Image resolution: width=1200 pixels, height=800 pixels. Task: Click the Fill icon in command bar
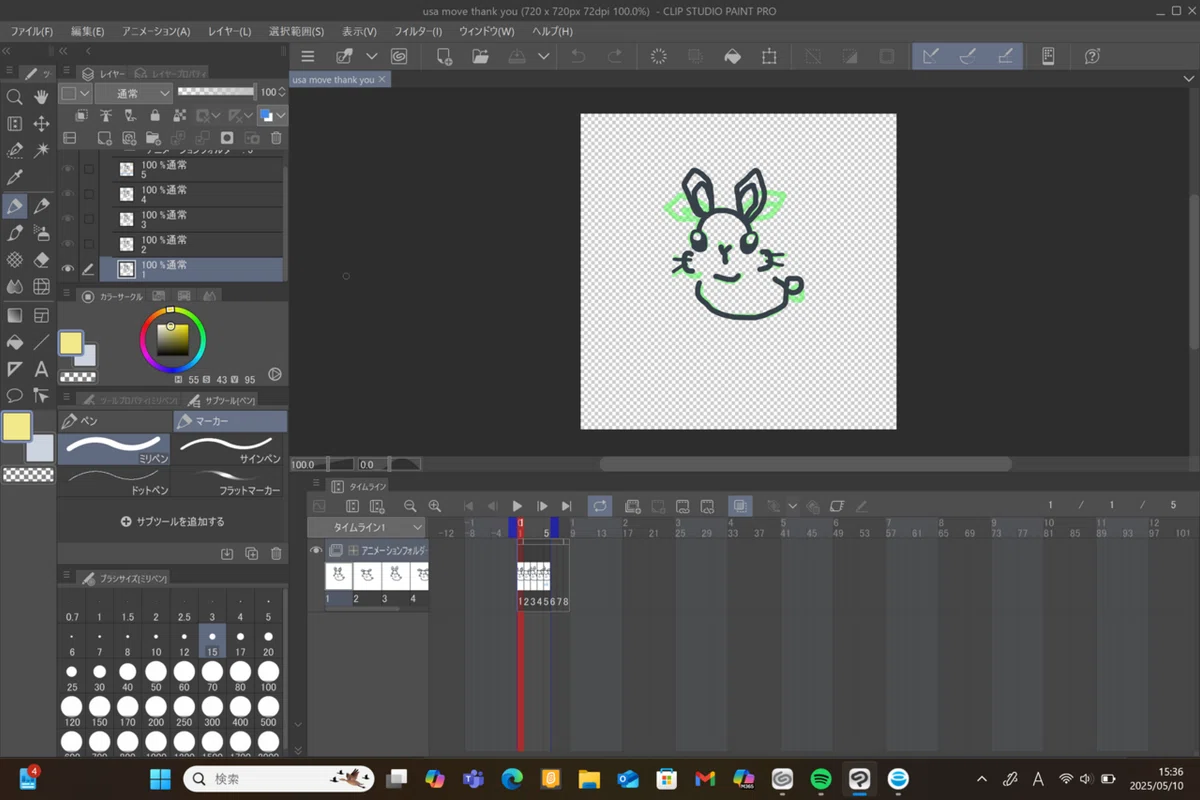coord(733,57)
